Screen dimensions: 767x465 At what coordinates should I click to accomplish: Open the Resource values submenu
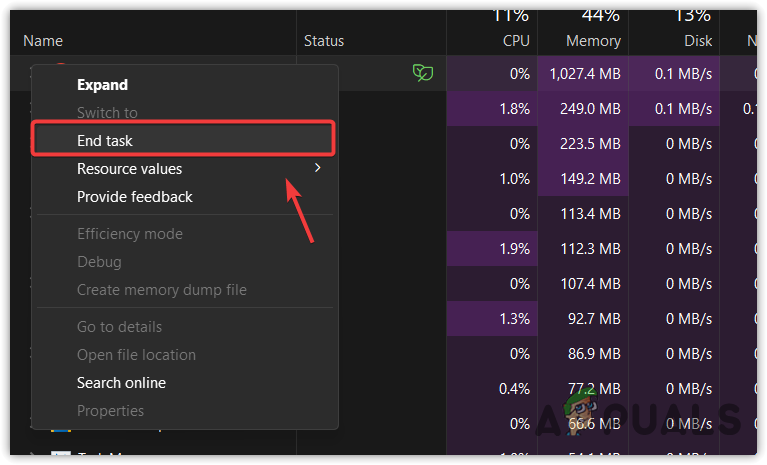point(130,169)
